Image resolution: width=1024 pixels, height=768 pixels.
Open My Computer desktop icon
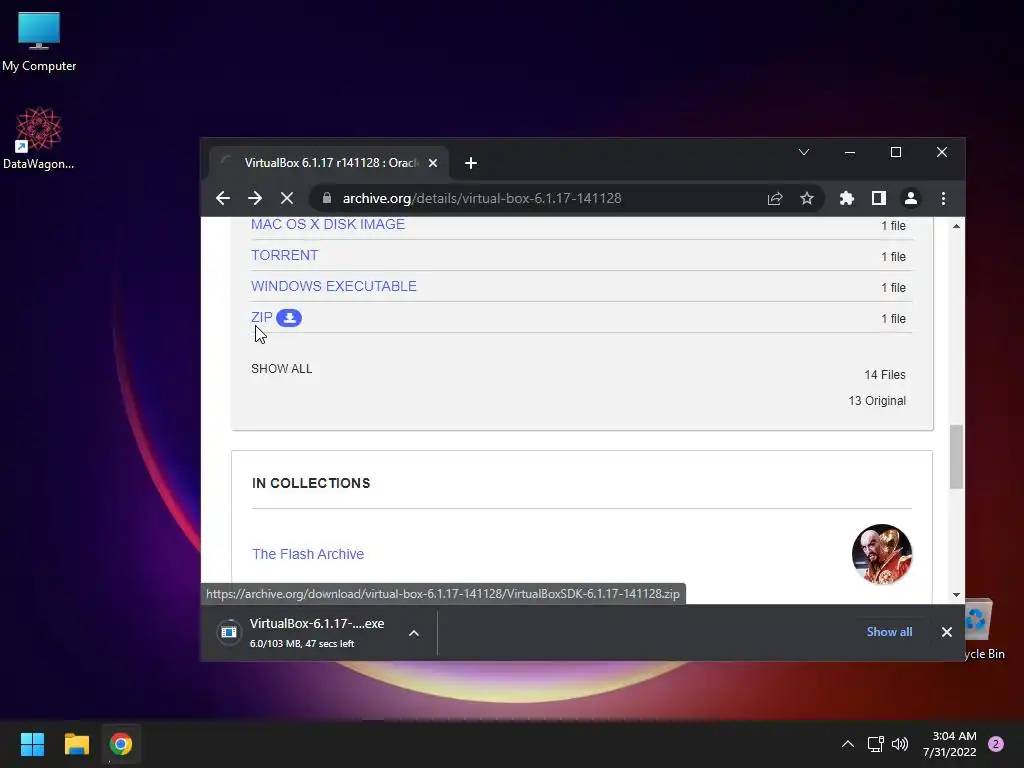[x=39, y=42]
